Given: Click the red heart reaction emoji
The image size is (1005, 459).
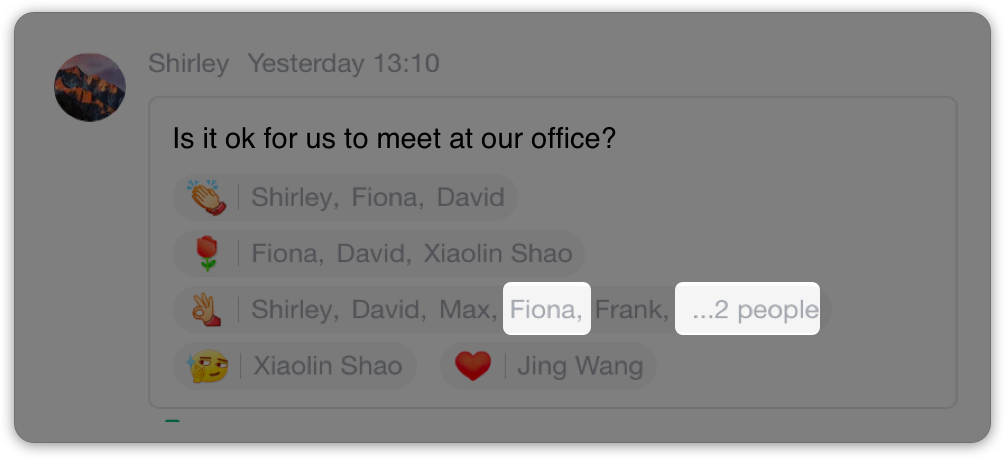Looking at the screenshot, I should pos(473,366).
